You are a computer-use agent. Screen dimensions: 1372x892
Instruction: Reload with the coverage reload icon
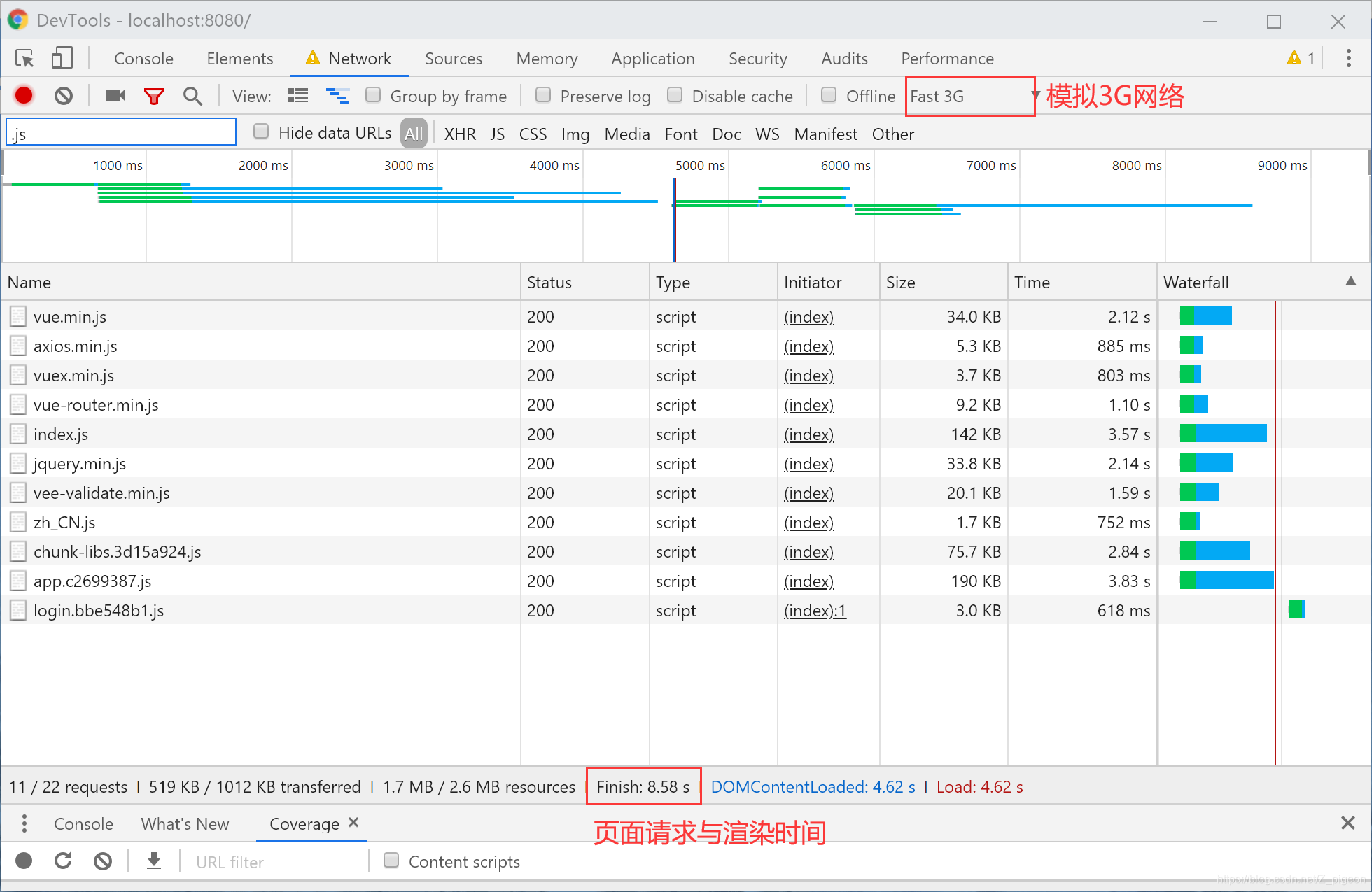coord(64,861)
